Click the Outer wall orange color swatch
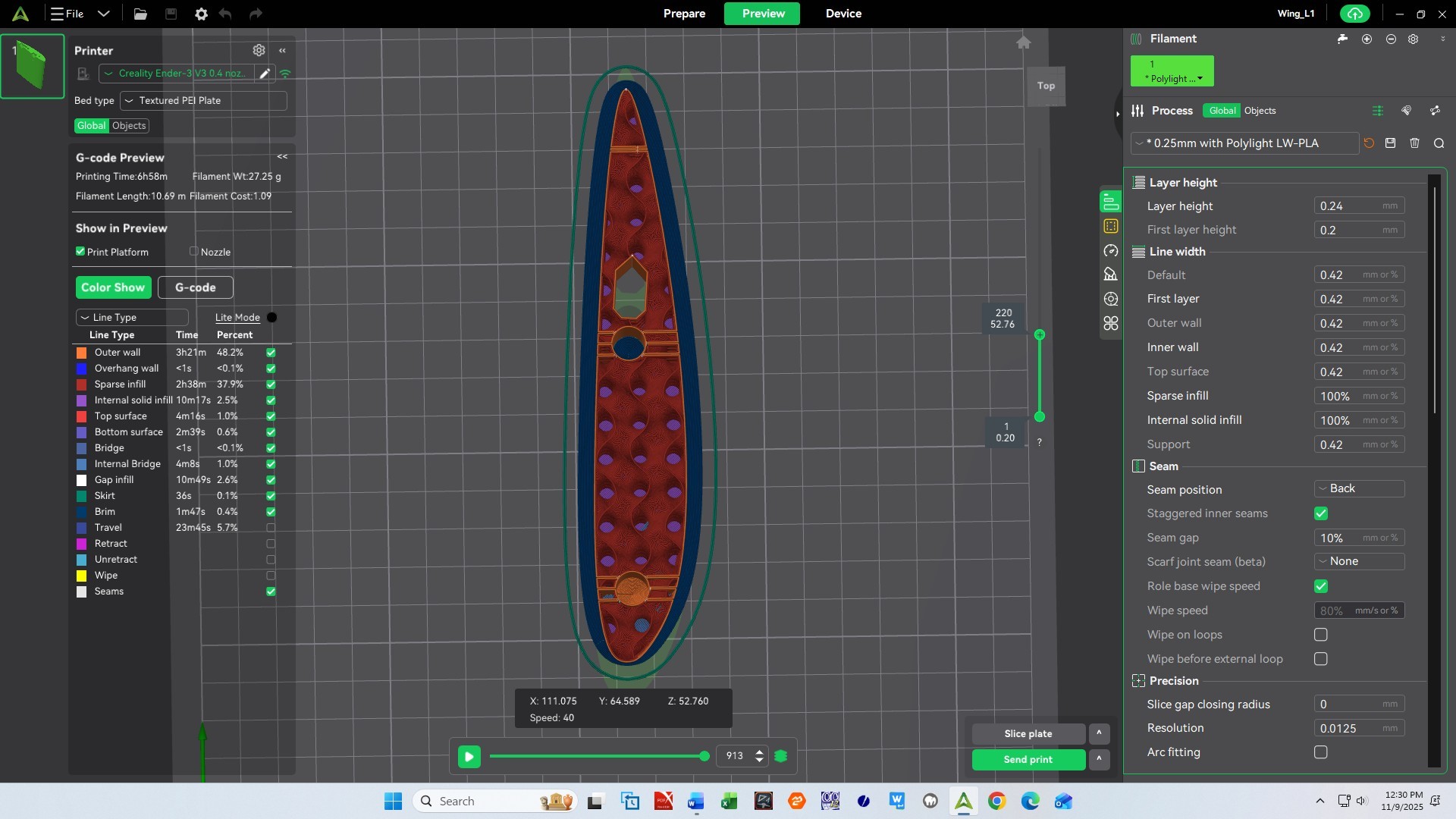This screenshot has height=819, width=1456. tap(81, 353)
